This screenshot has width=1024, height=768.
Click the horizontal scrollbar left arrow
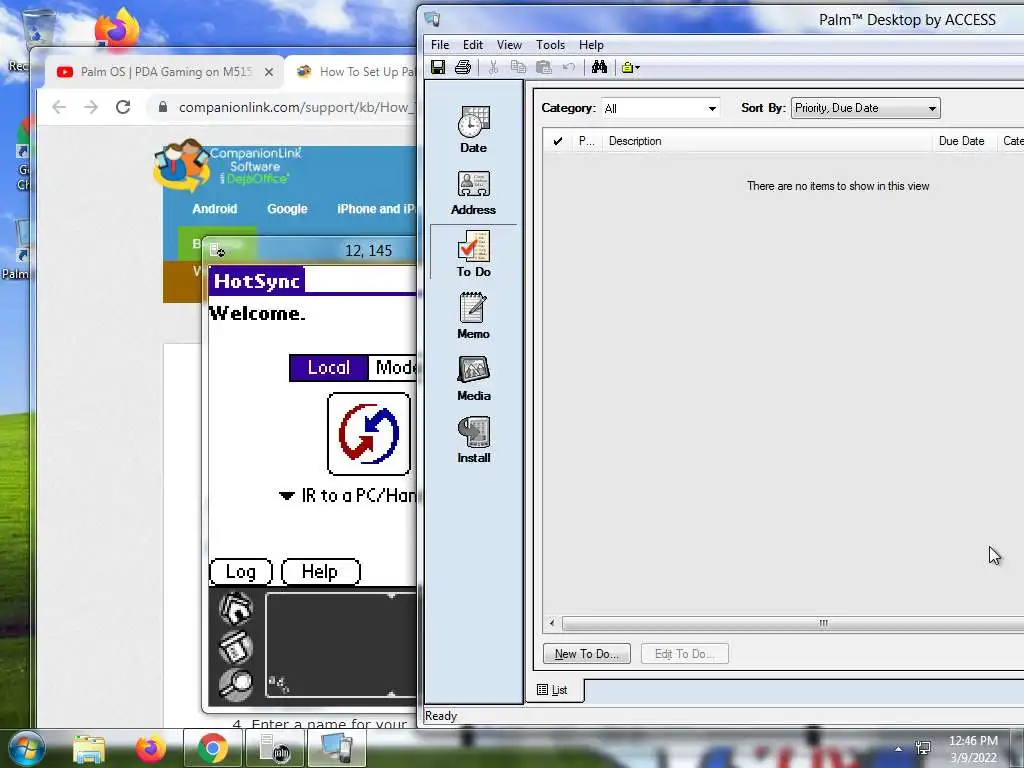552,623
